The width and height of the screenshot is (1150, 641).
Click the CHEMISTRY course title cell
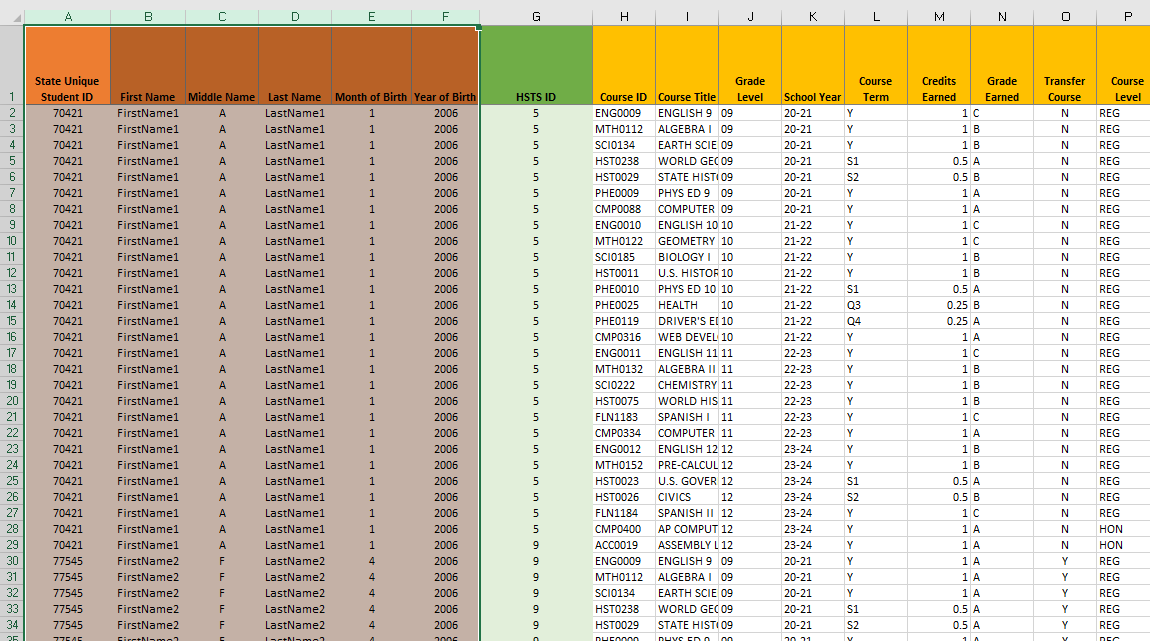(686, 385)
